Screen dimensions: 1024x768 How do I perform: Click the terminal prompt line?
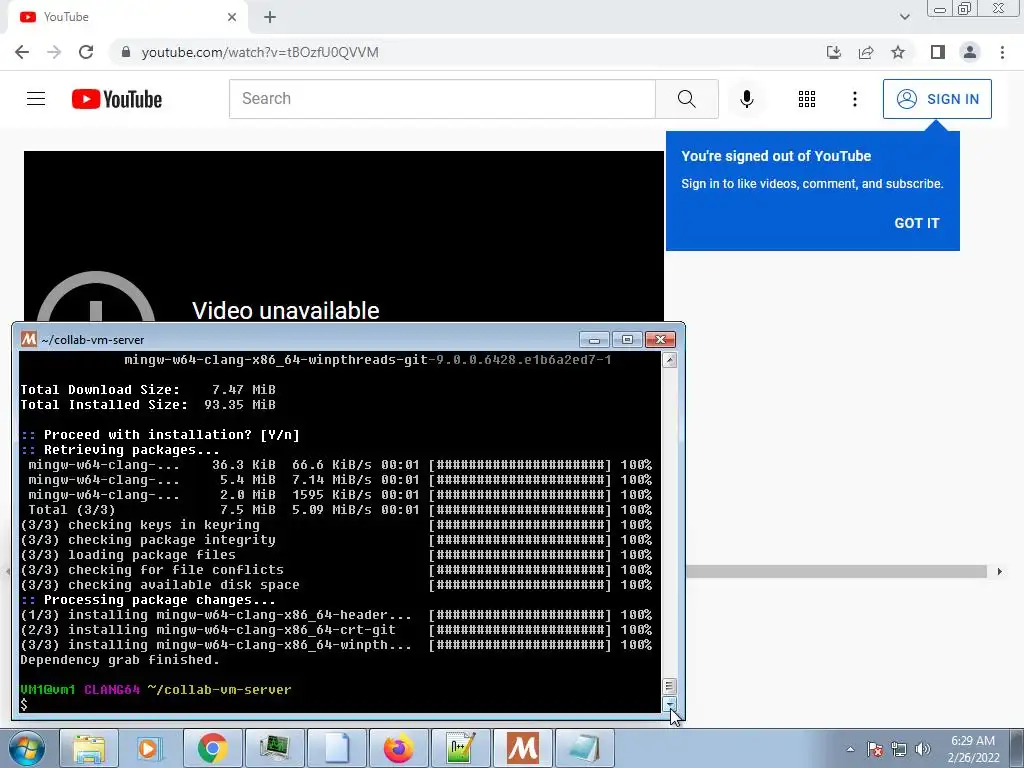point(156,690)
